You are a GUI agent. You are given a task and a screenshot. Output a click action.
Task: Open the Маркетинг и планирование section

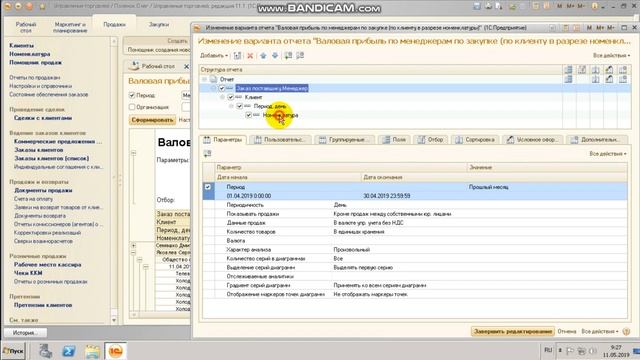70,27
